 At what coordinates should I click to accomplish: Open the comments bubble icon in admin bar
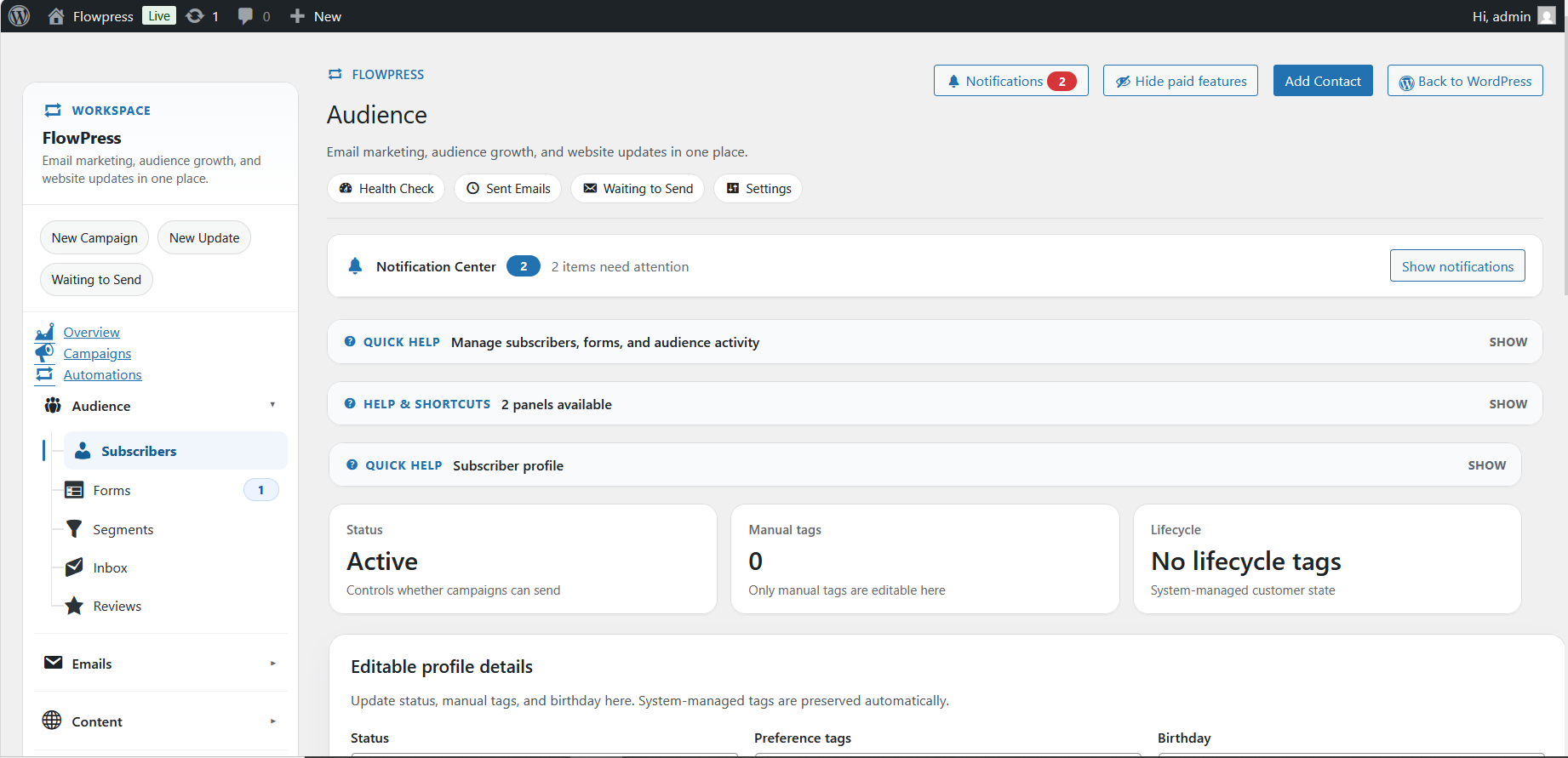click(245, 16)
